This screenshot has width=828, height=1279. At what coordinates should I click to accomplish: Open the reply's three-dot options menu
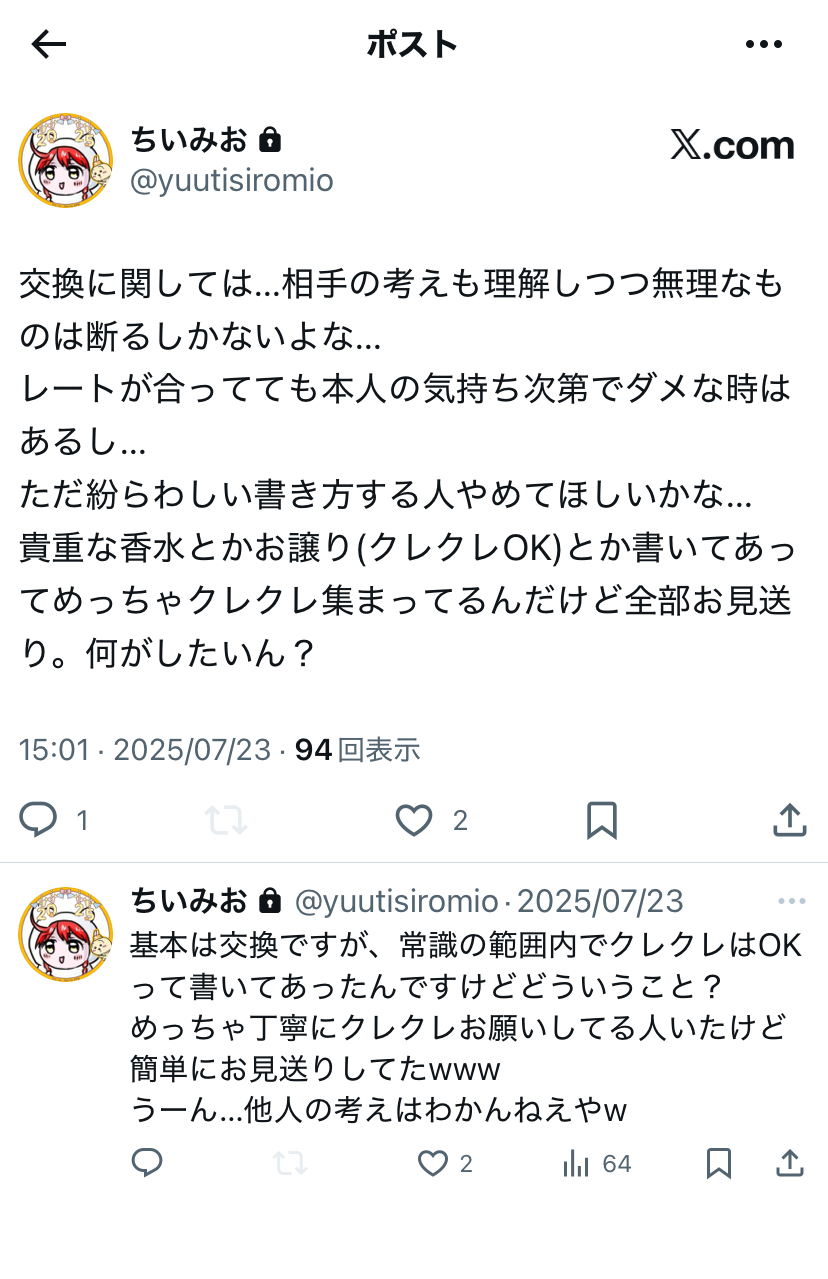click(x=791, y=901)
